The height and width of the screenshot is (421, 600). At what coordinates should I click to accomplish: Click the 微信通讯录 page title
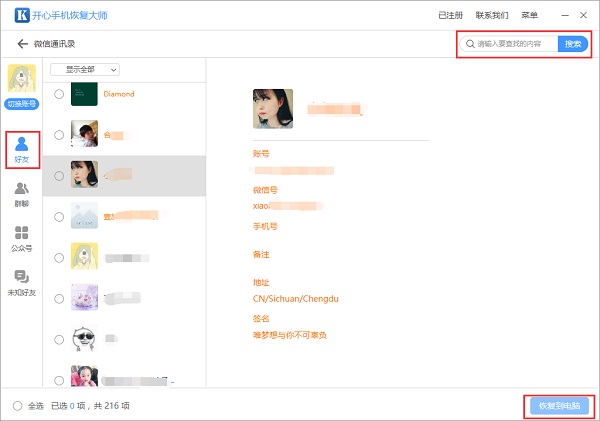pos(54,44)
